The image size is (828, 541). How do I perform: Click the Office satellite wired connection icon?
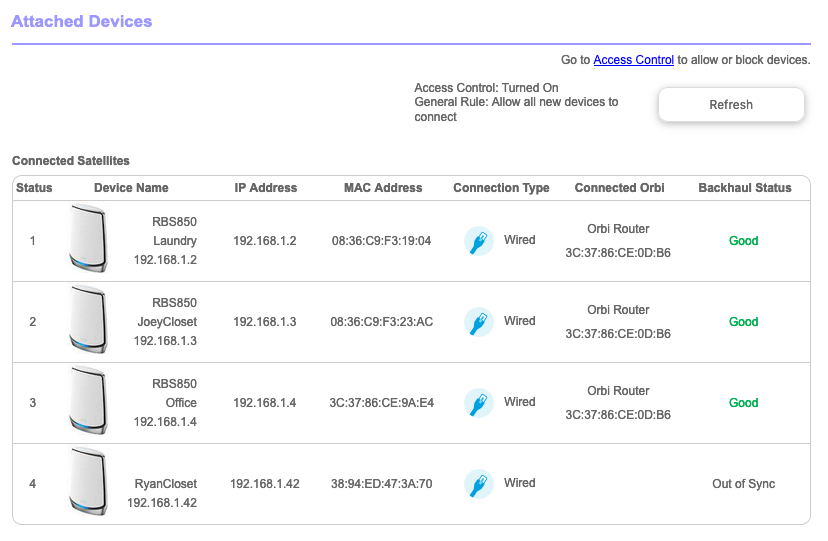(479, 403)
